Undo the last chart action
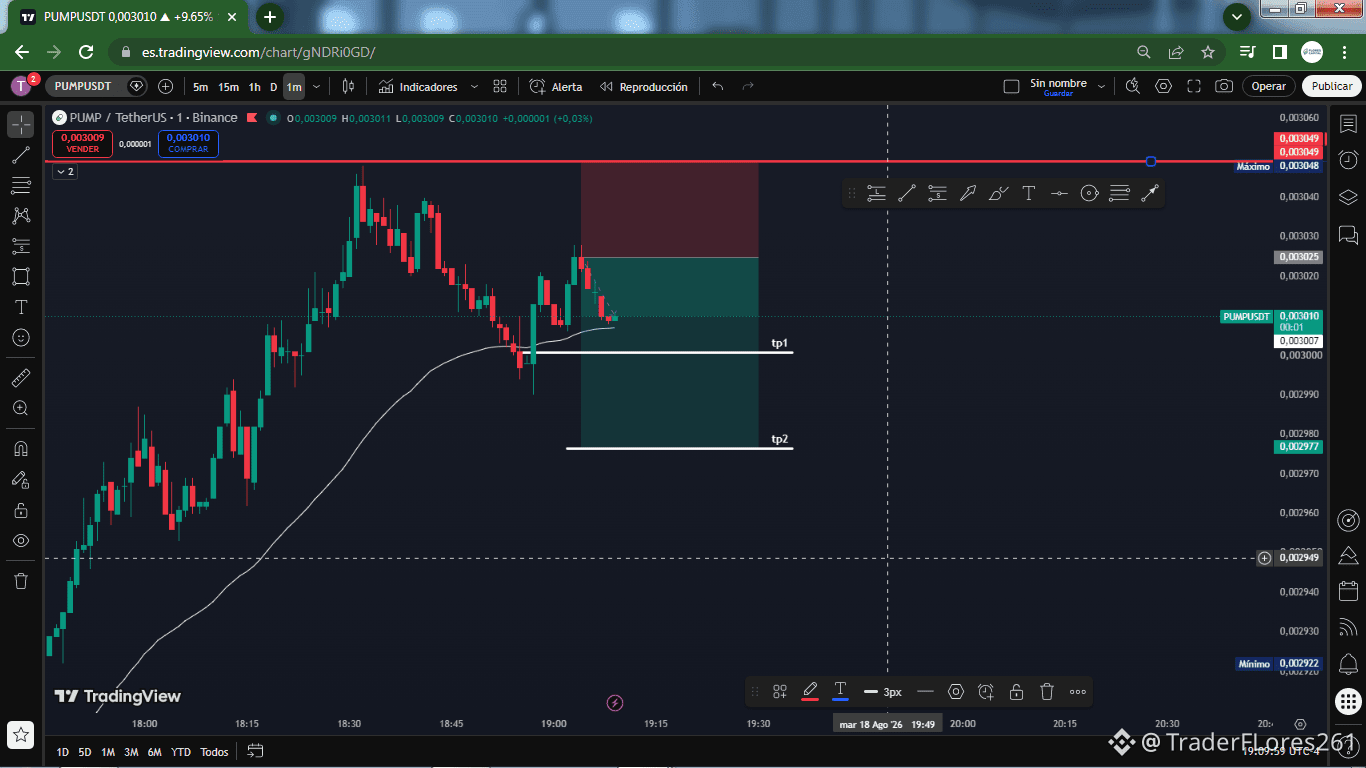This screenshot has width=1366, height=768. click(x=718, y=87)
